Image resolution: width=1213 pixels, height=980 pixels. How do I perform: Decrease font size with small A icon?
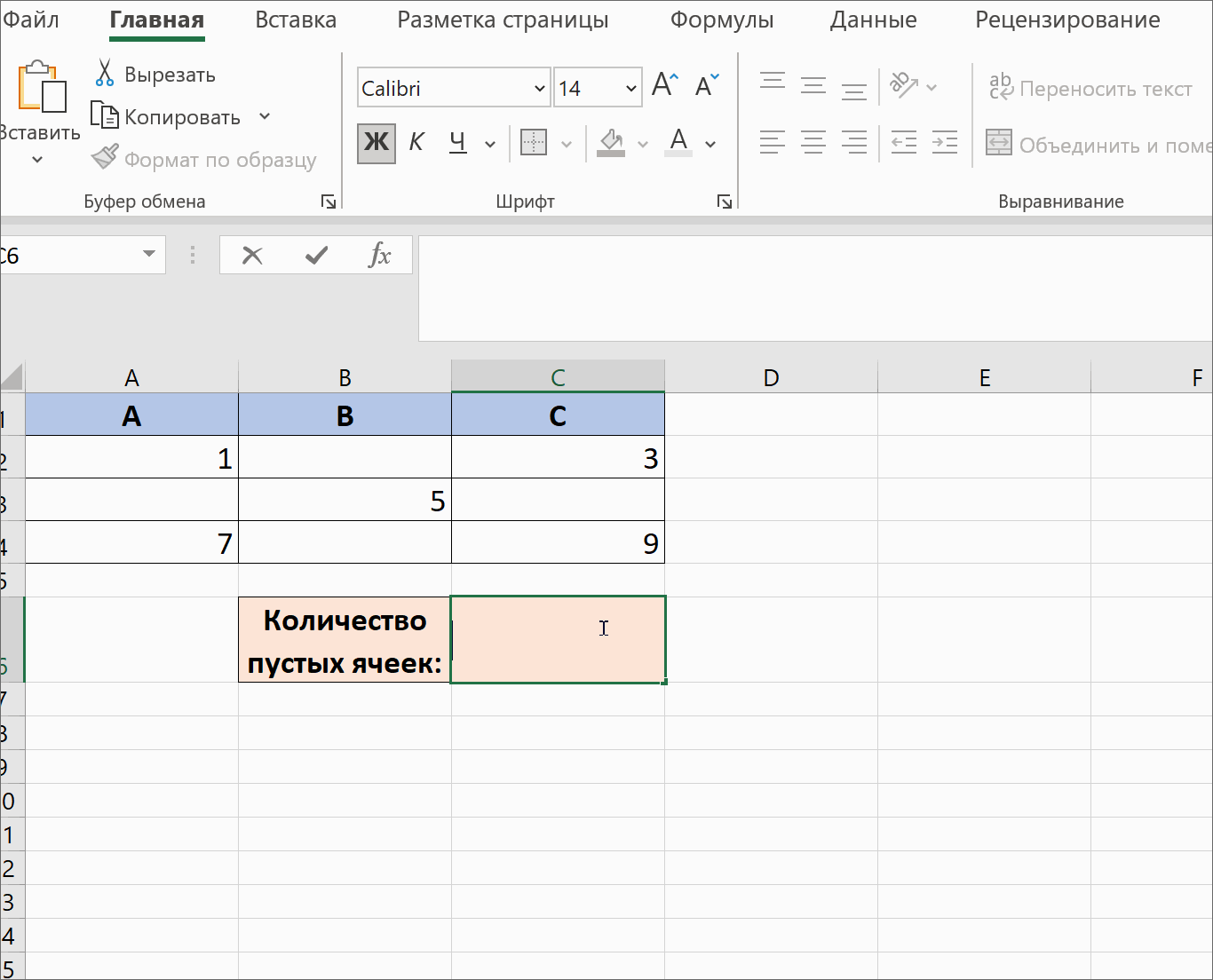click(x=707, y=86)
